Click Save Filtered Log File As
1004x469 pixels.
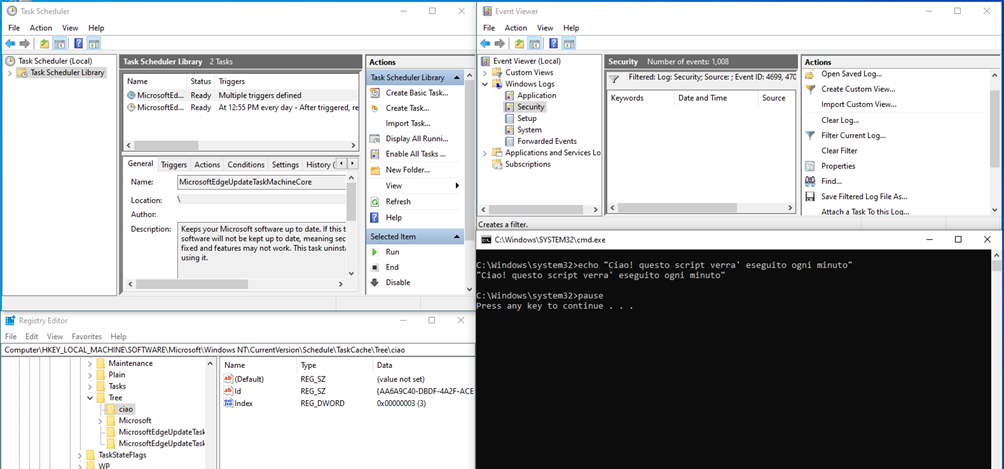pos(864,196)
